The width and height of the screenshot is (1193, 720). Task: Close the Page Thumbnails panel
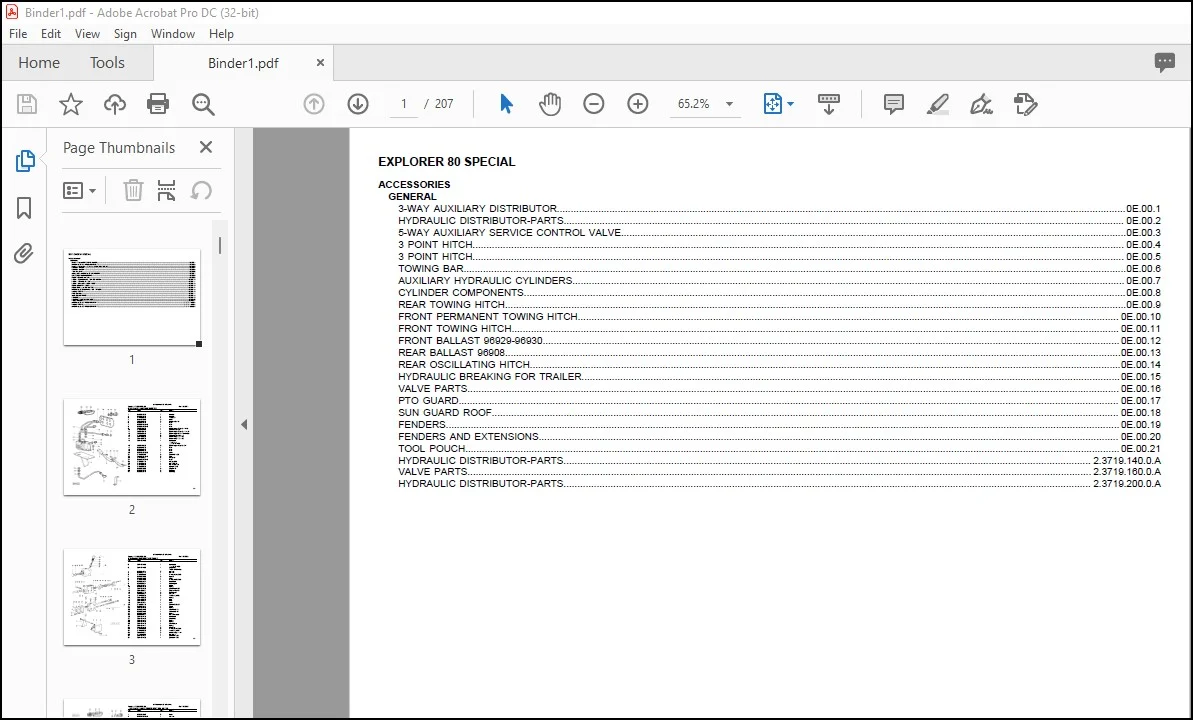tap(205, 147)
